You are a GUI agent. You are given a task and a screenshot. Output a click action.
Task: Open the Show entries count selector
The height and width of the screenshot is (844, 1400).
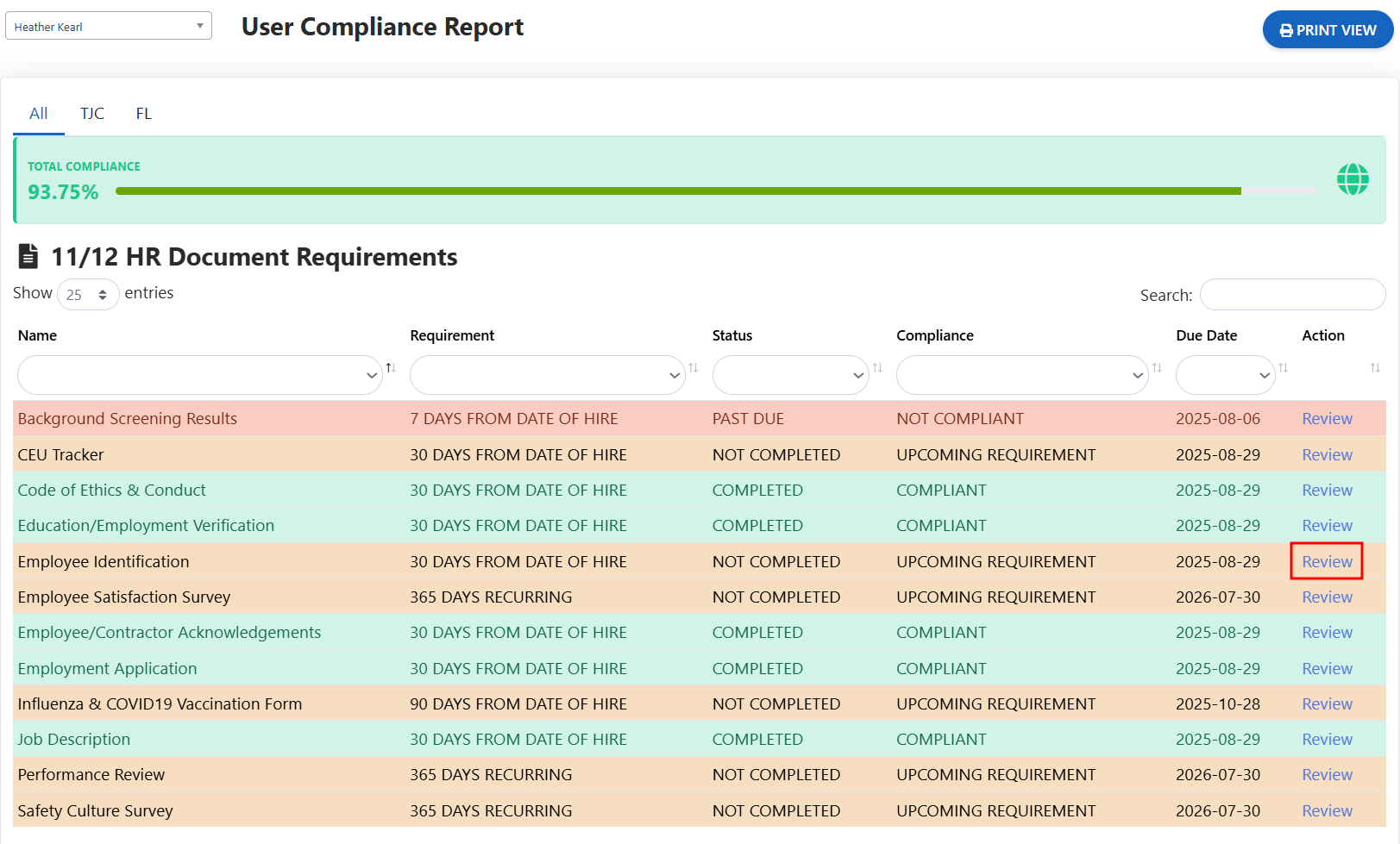pos(88,295)
